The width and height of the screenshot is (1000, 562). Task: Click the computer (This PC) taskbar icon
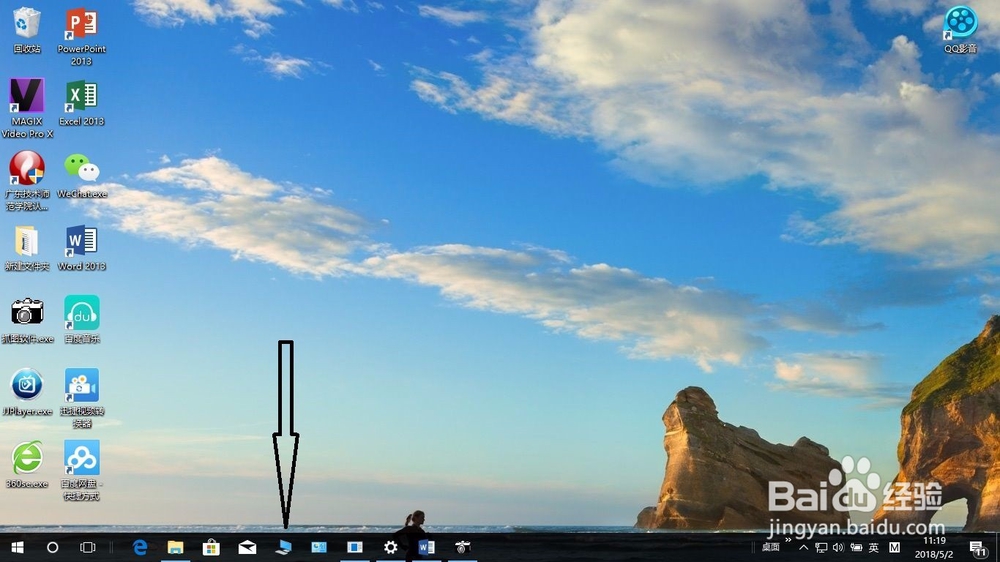pyautogui.click(x=283, y=547)
